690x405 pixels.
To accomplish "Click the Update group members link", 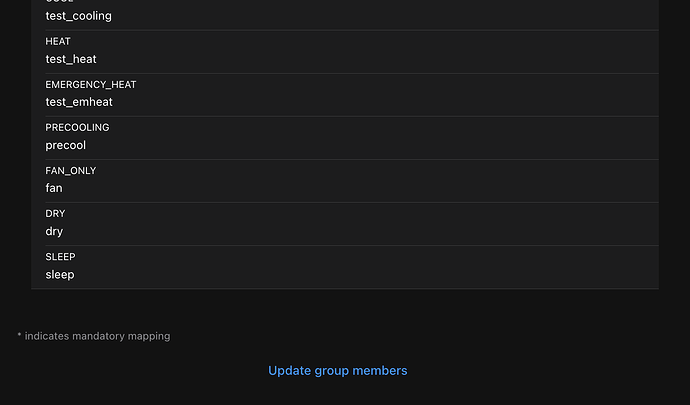I will click(x=338, y=371).
